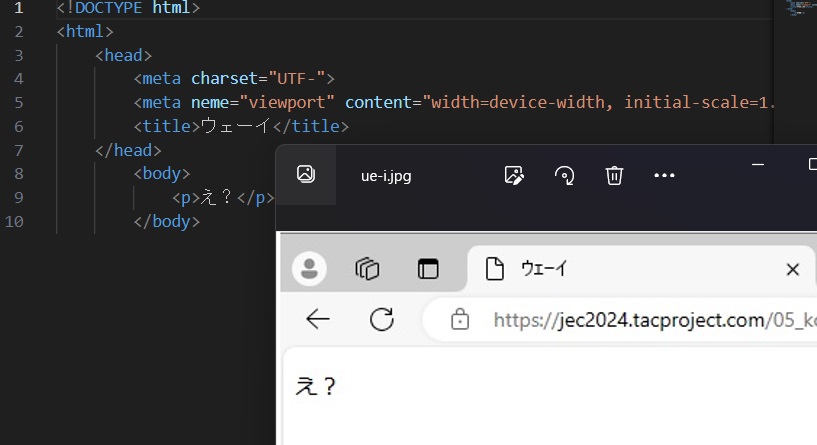
Task: Open the browser Workspaces icon
Action: coord(368,268)
